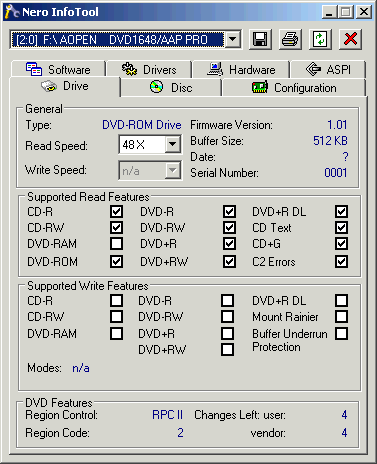Click the RPC II region control value
Image resolution: width=377 pixels, height=464 pixels.
coord(167,415)
